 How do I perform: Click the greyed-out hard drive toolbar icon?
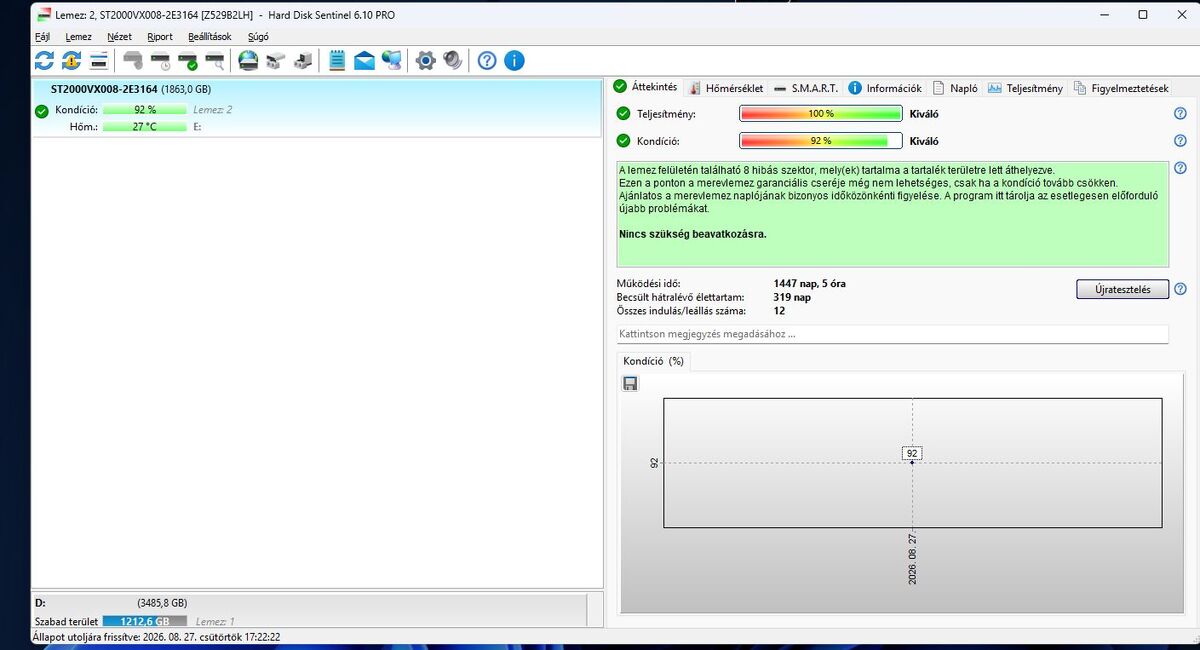133,60
